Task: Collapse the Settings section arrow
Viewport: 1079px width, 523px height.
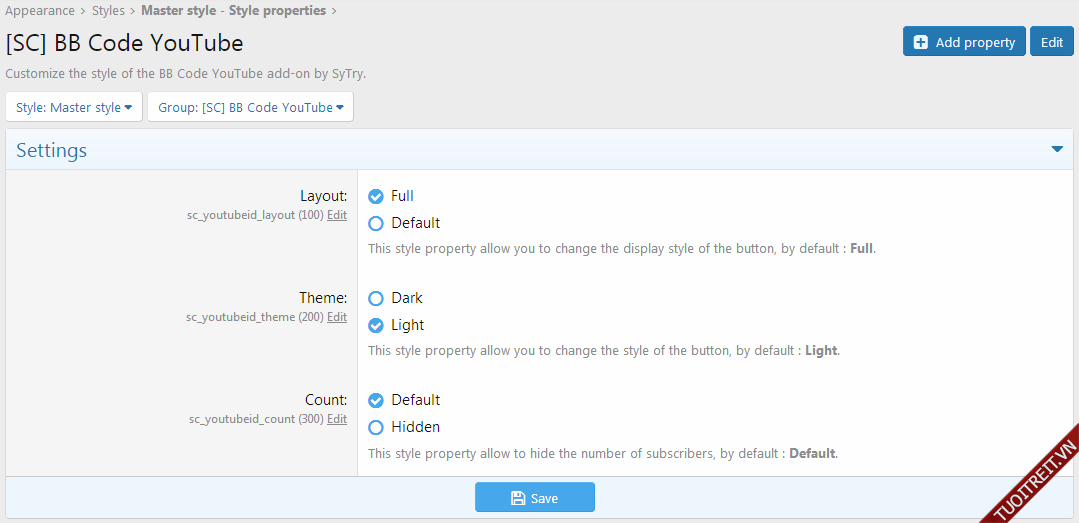Action: point(1057,150)
